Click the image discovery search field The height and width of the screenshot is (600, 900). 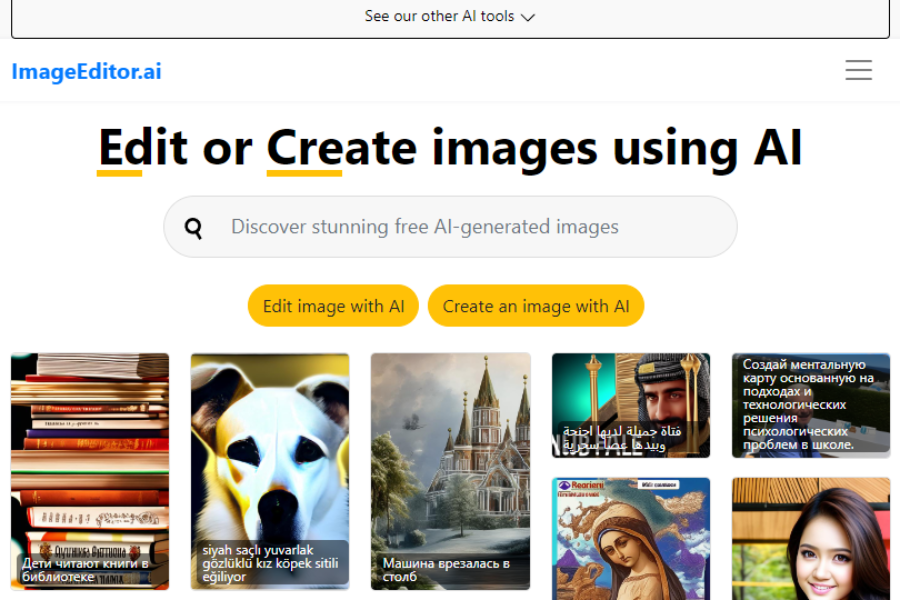(450, 227)
